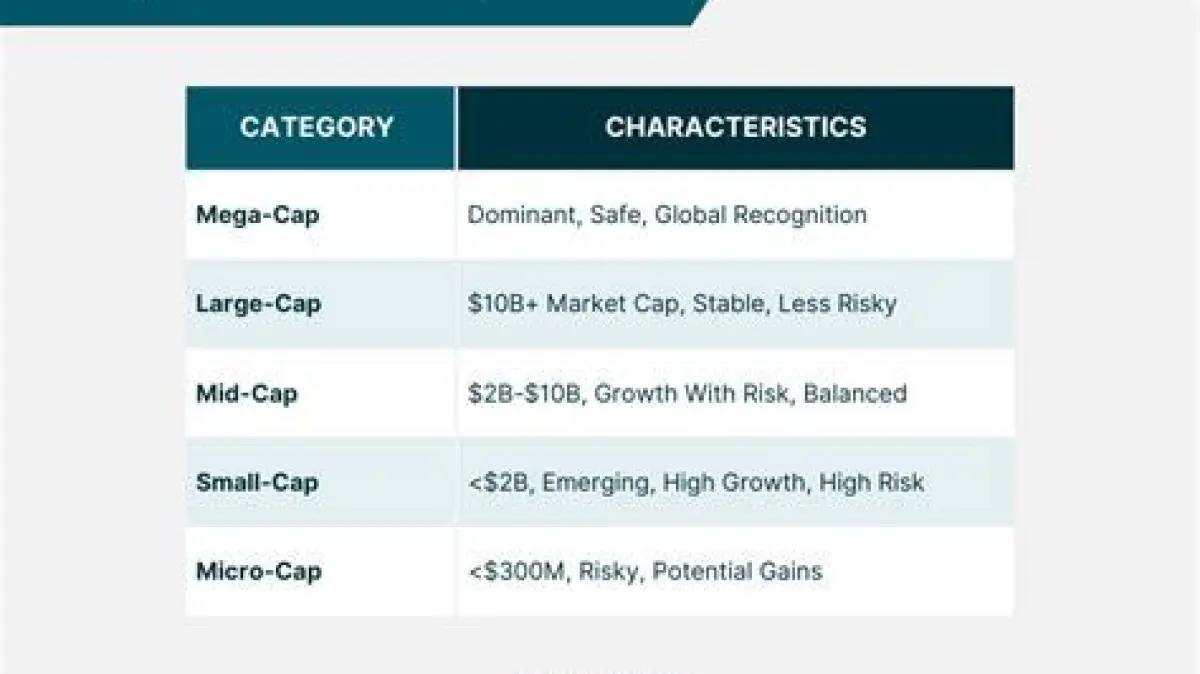
Task: Select the Mid-Cap row label
Action: click(246, 393)
